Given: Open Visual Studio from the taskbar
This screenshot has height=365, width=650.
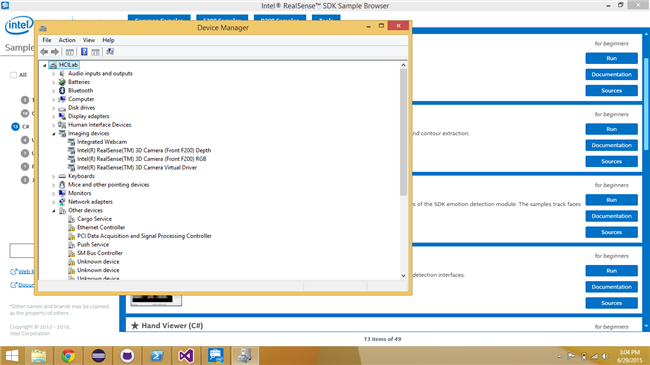Looking at the screenshot, I should (x=186, y=355).
